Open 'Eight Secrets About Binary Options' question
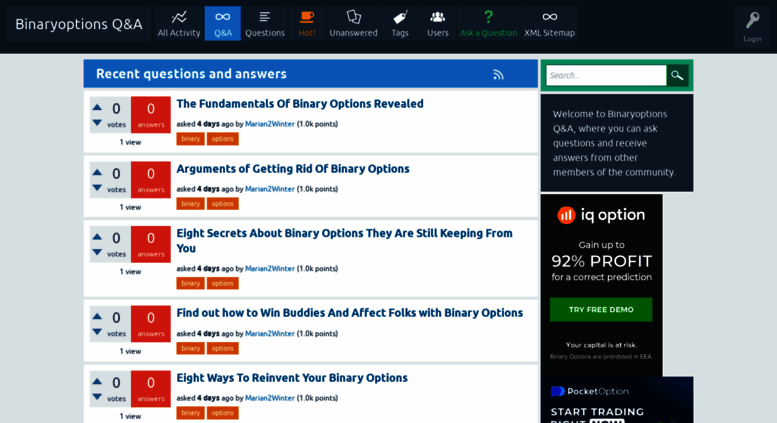The image size is (777, 423). point(344,241)
